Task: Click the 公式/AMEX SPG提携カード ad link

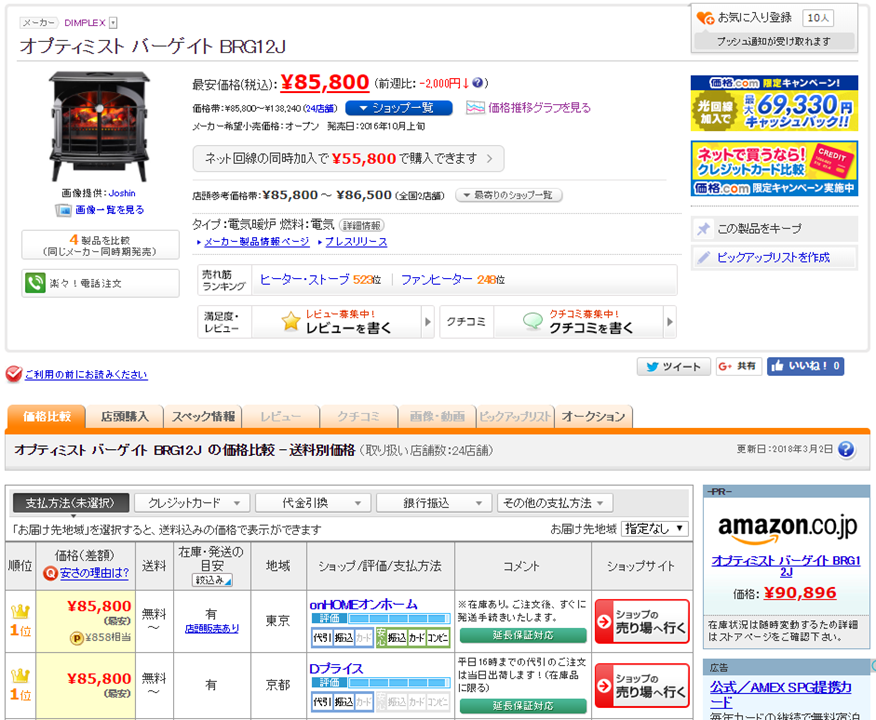Action: coord(781,694)
